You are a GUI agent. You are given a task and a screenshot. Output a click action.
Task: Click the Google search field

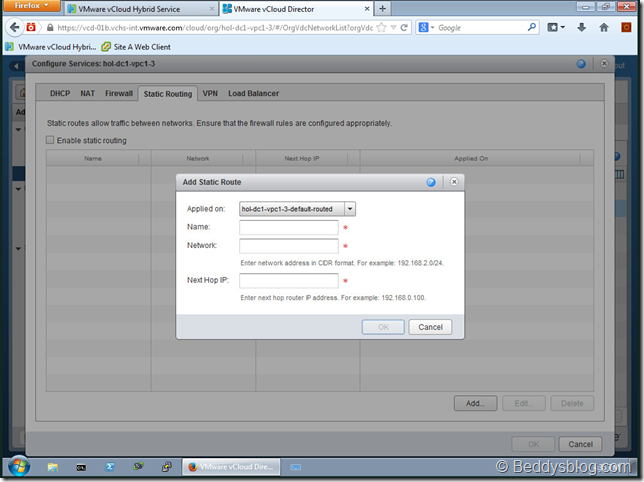point(481,28)
